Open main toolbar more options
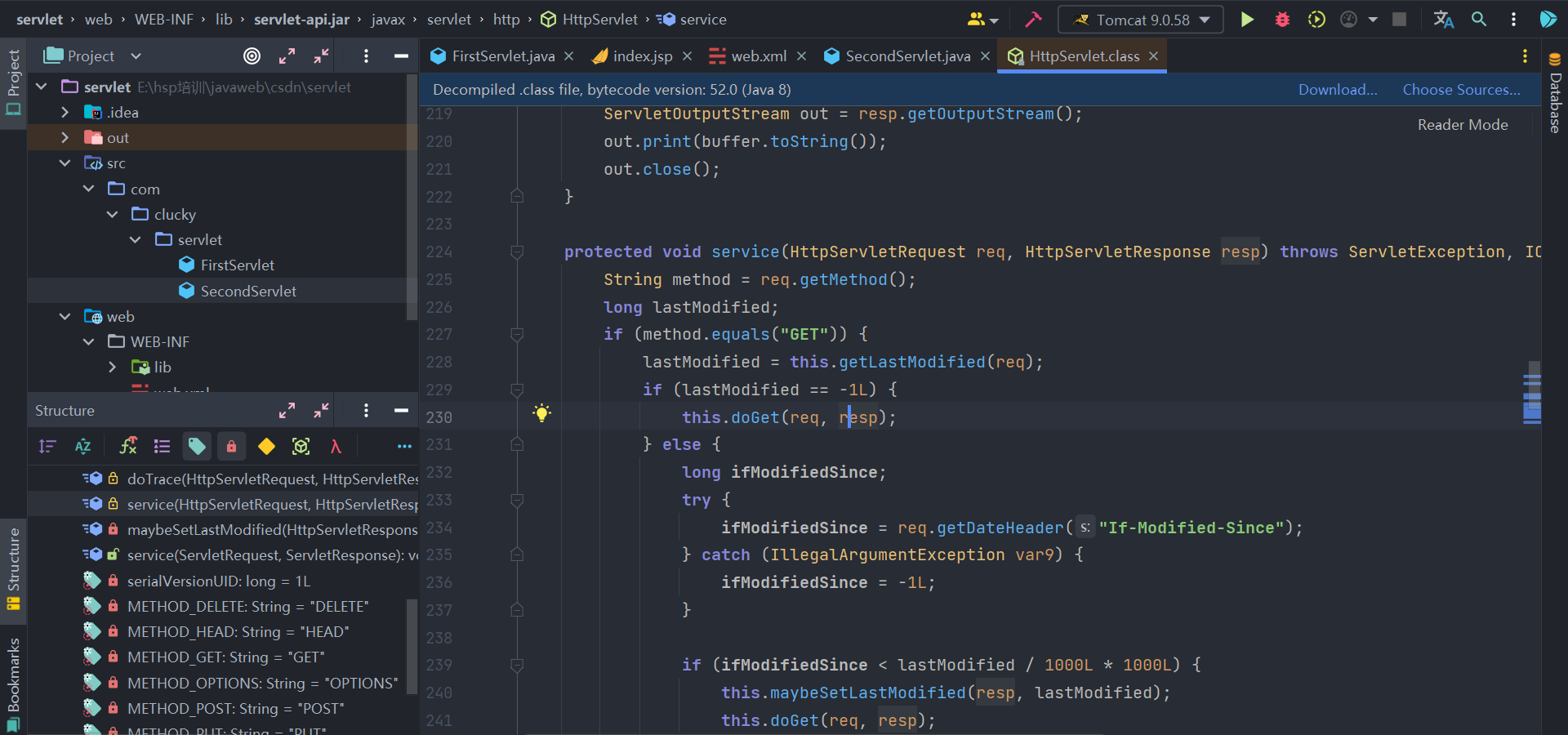This screenshot has width=1568, height=735. pos(1513,20)
